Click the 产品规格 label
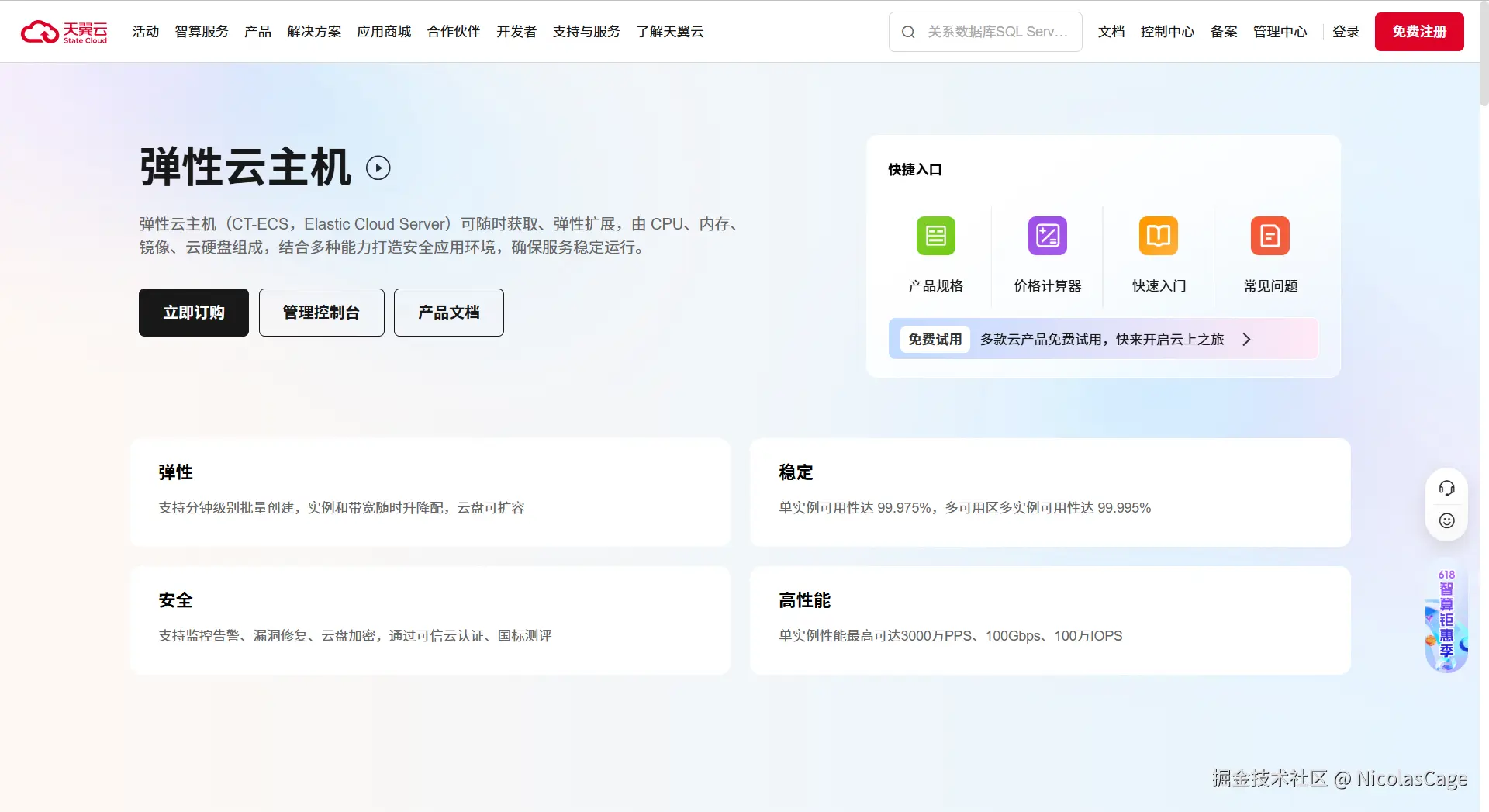The height and width of the screenshot is (812, 1489). pos(936,286)
